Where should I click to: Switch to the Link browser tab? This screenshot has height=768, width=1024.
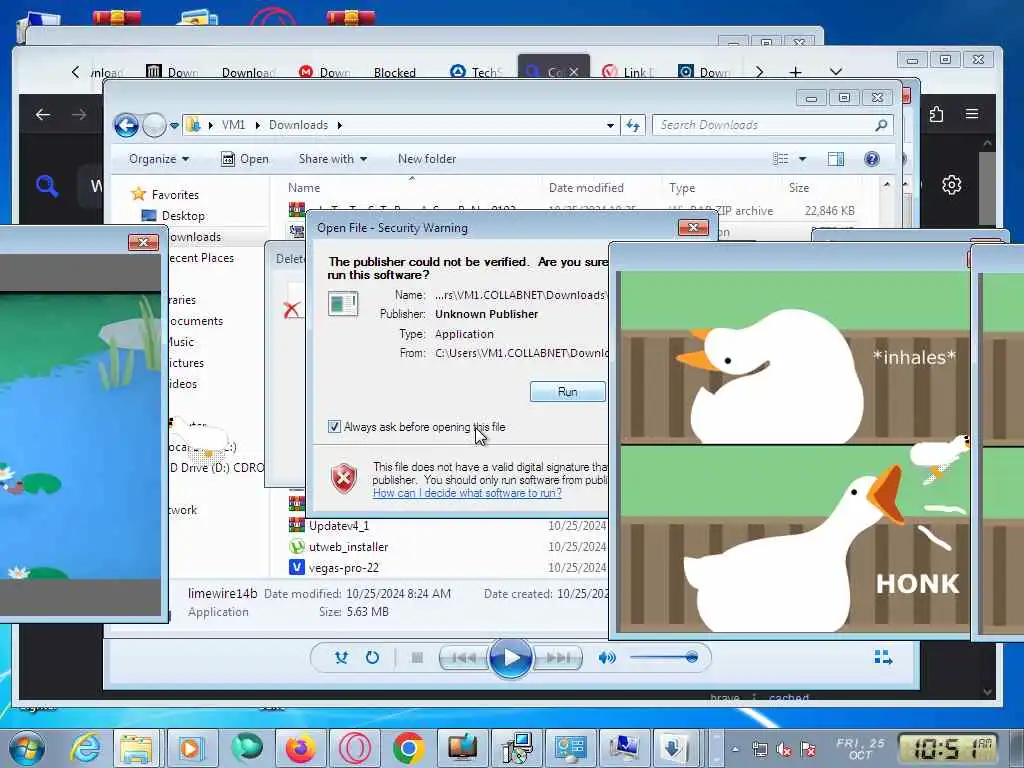[628, 72]
